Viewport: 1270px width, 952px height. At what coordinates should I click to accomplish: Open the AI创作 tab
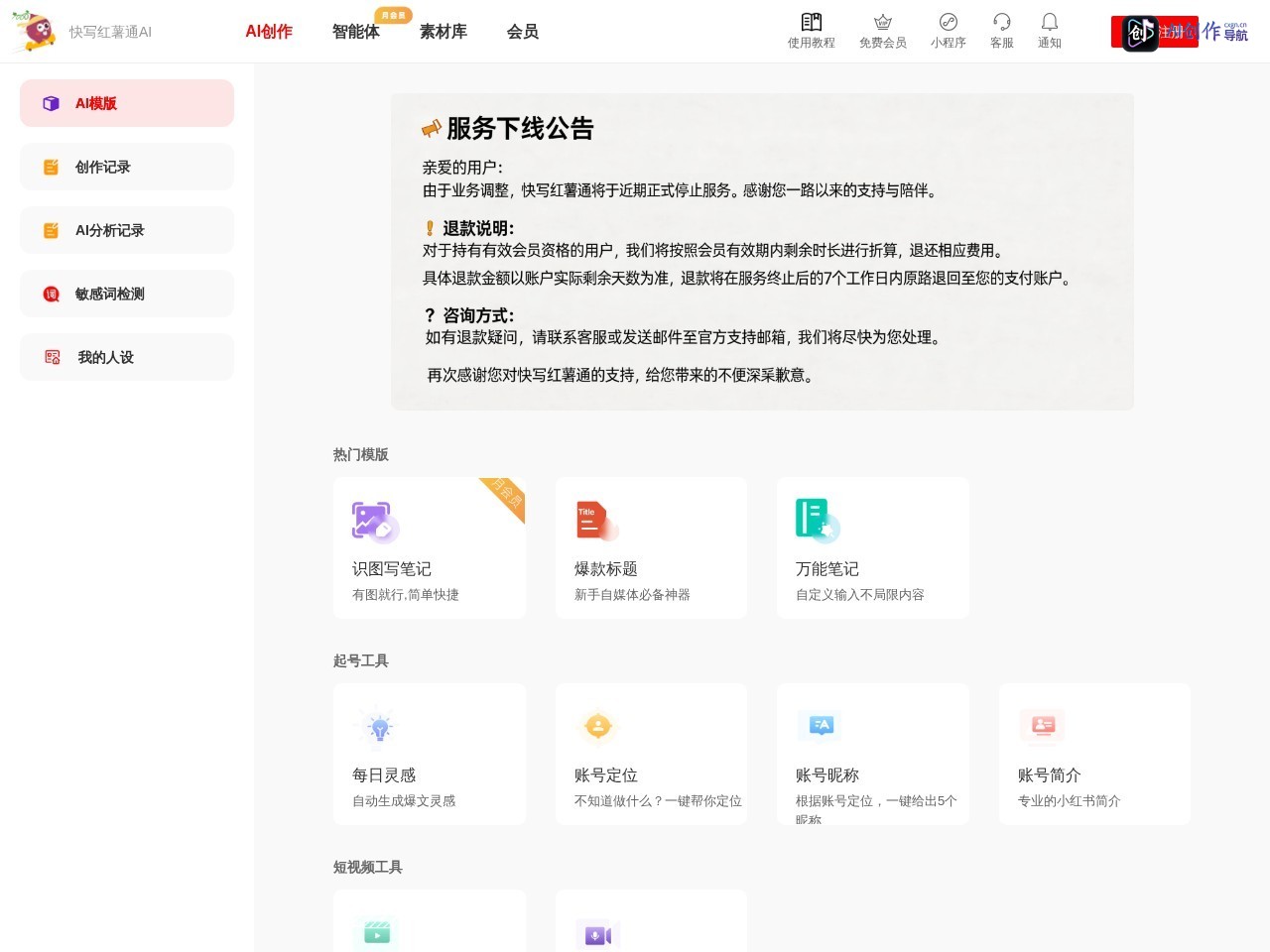click(269, 32)
